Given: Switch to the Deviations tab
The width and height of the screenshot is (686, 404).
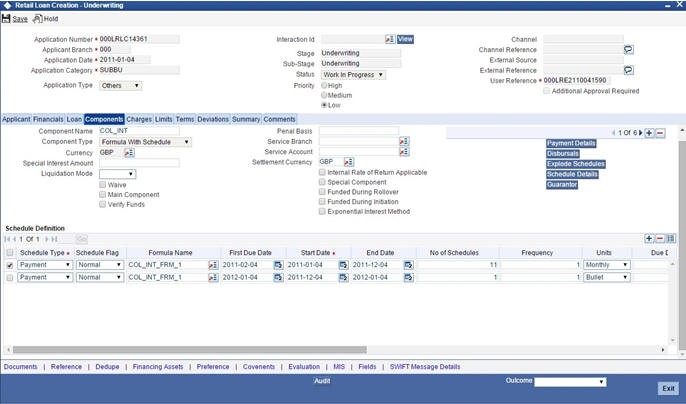Looking at the screenshot, I should (213, 119).
